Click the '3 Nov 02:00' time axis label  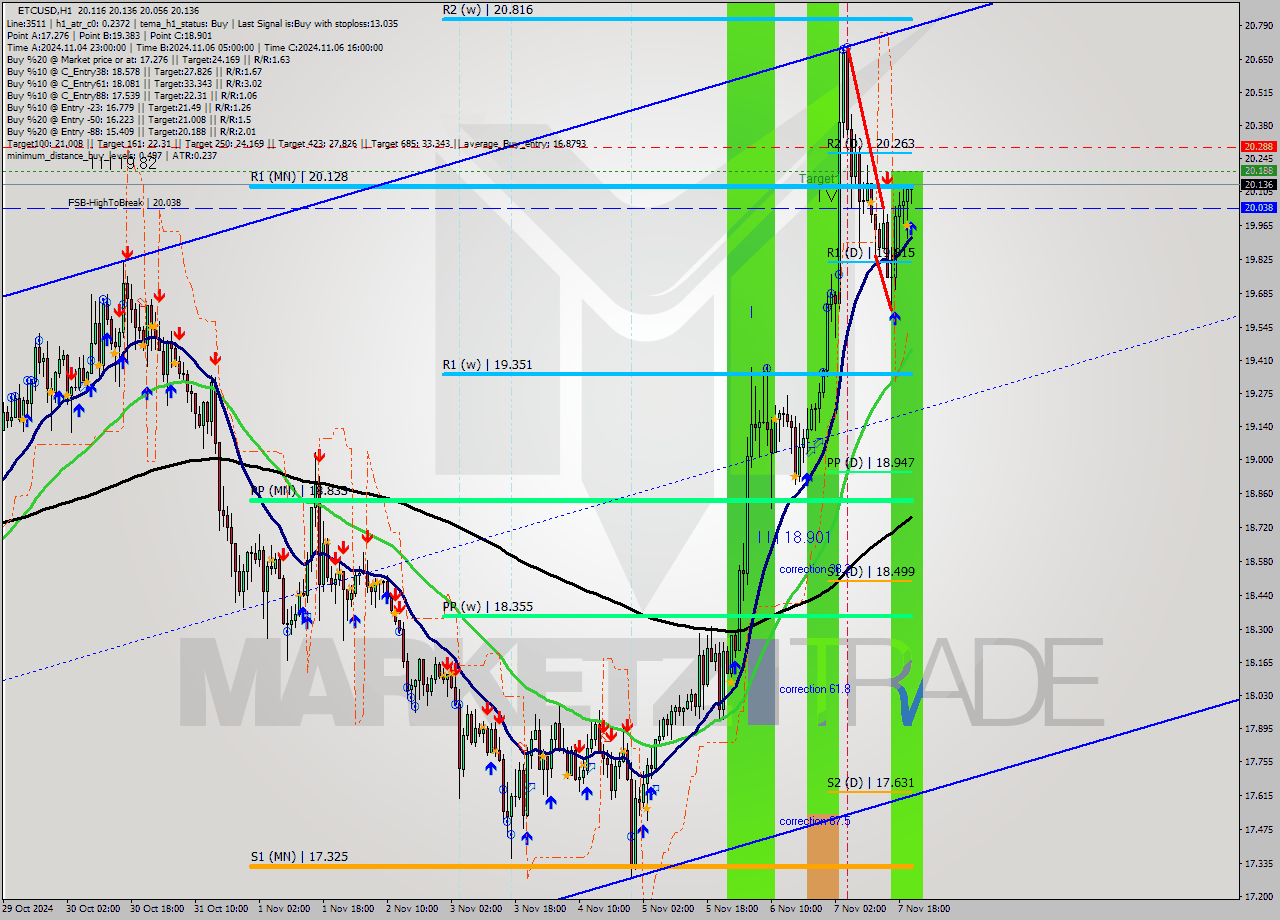[475, 909]
